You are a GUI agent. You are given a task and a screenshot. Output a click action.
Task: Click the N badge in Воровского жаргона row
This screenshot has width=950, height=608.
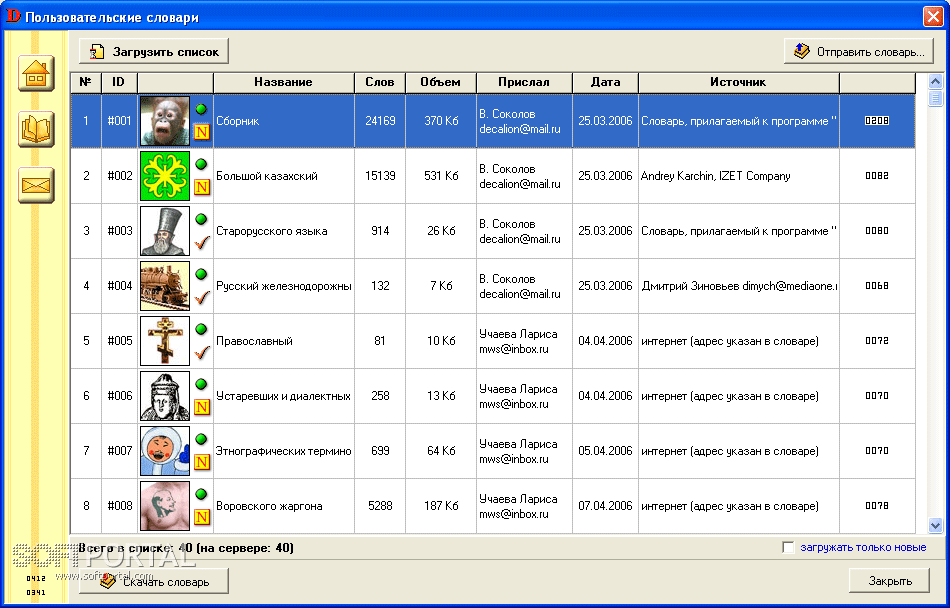click(202, 517)
